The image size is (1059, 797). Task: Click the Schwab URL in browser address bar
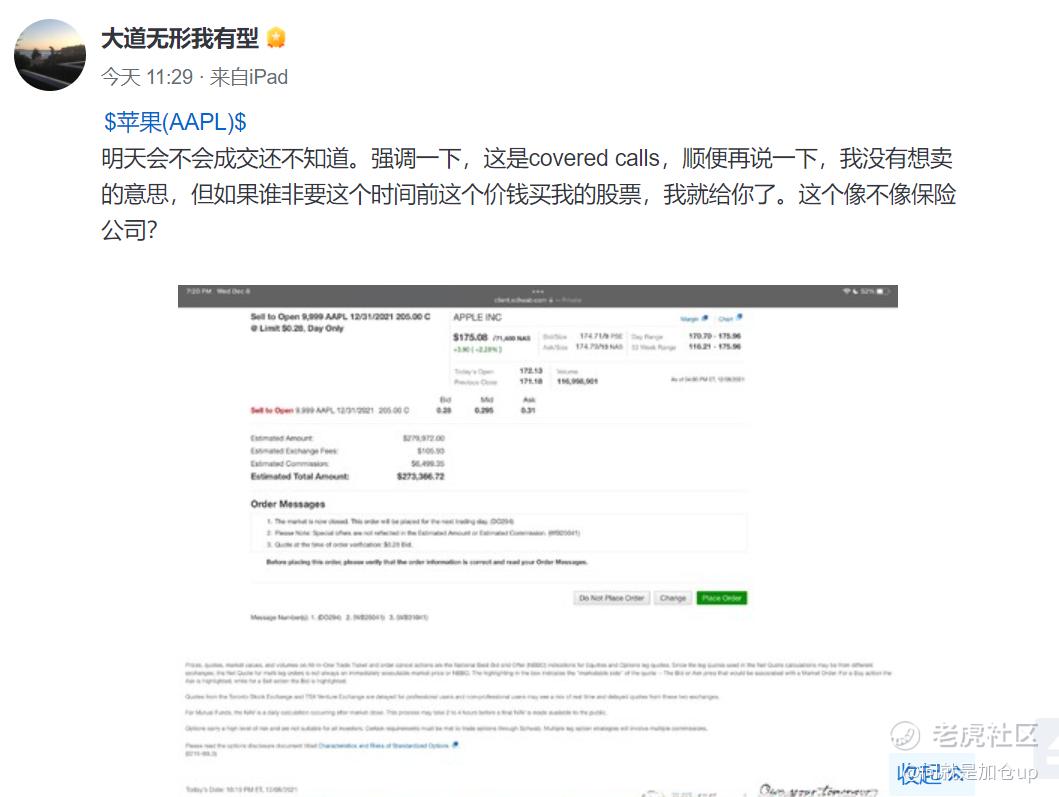[x=538, y=300]
